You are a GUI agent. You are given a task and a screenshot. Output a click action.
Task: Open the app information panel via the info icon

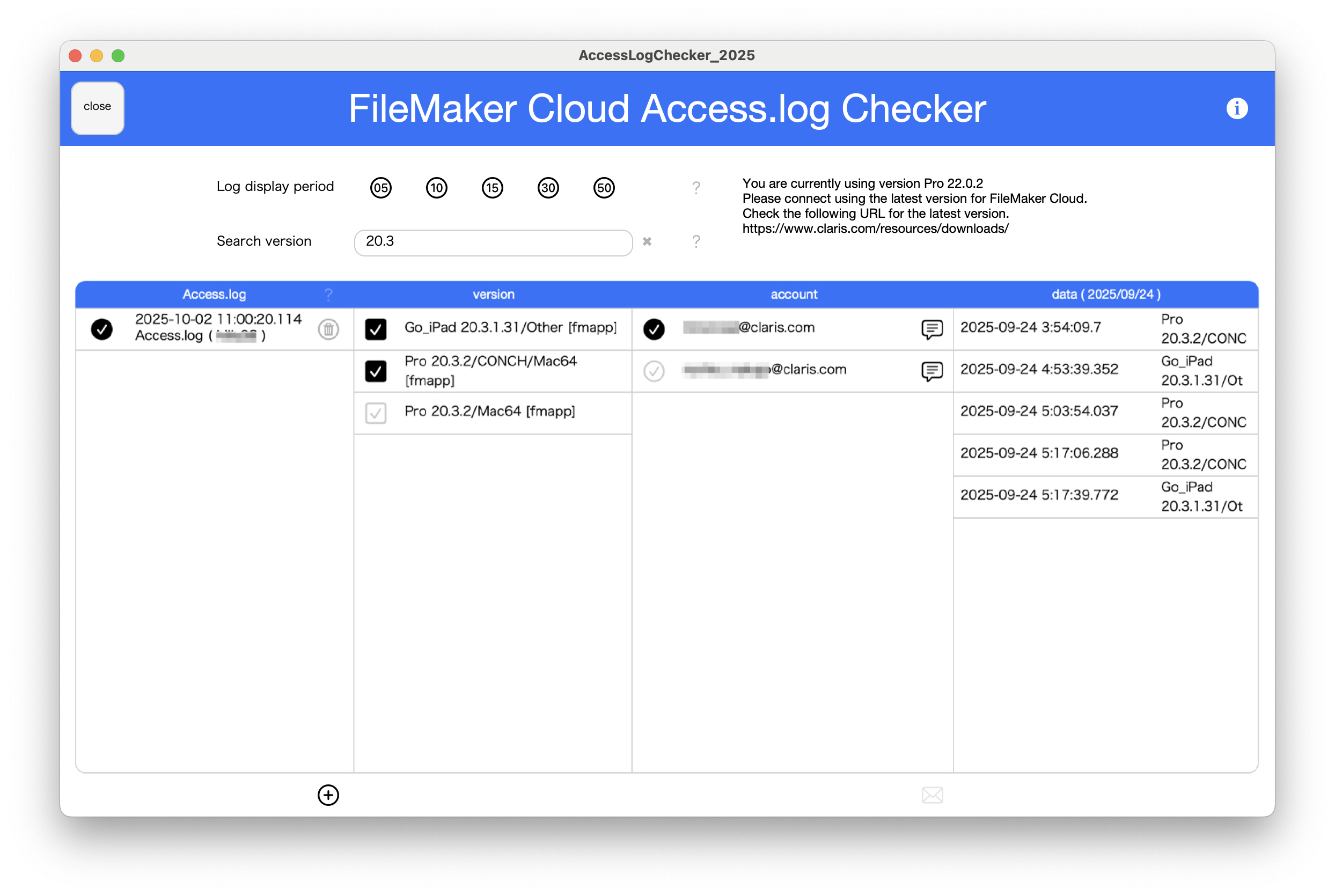1236,108
